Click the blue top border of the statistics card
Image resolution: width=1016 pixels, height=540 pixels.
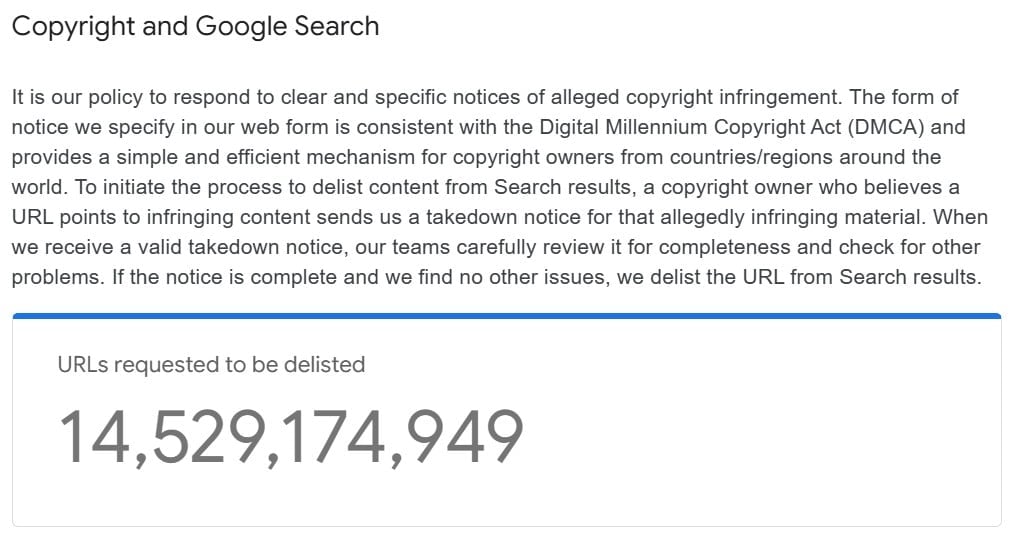pyautogui.click(x=507, y=316)
